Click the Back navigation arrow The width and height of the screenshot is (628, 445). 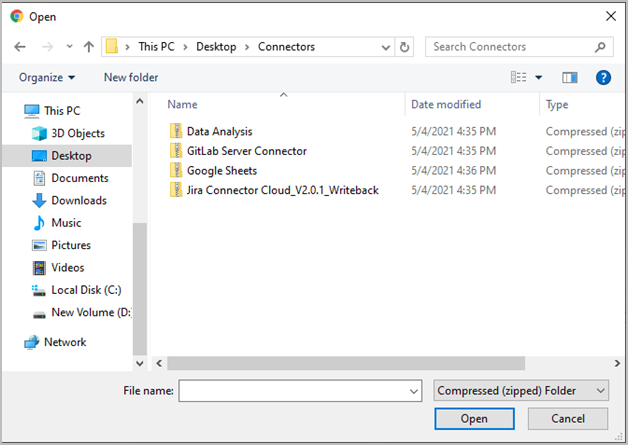point(20,47)
